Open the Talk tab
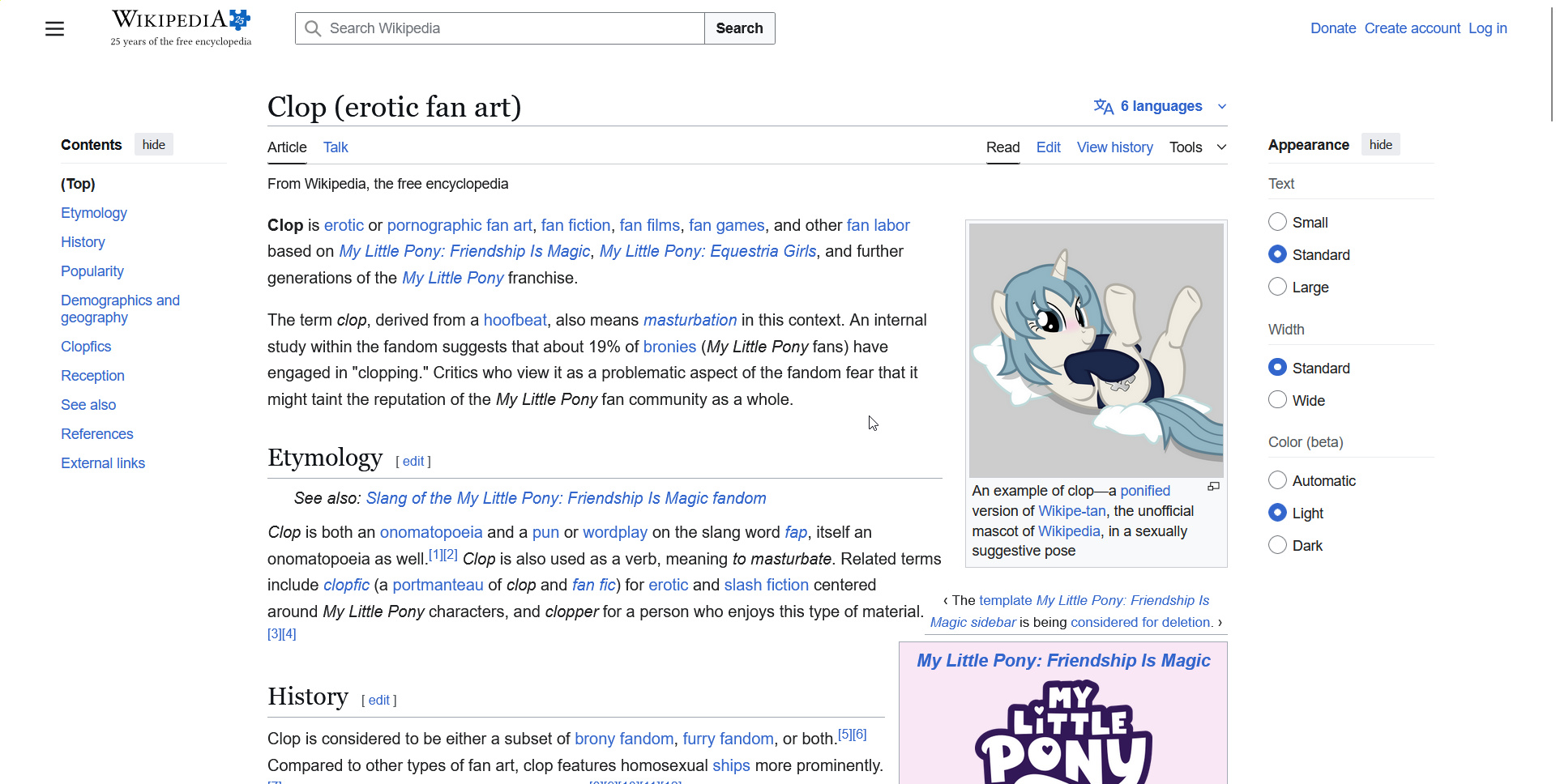Image resolution: width=1556 pixels, height=784 pixels. click(x=336, y=147)
